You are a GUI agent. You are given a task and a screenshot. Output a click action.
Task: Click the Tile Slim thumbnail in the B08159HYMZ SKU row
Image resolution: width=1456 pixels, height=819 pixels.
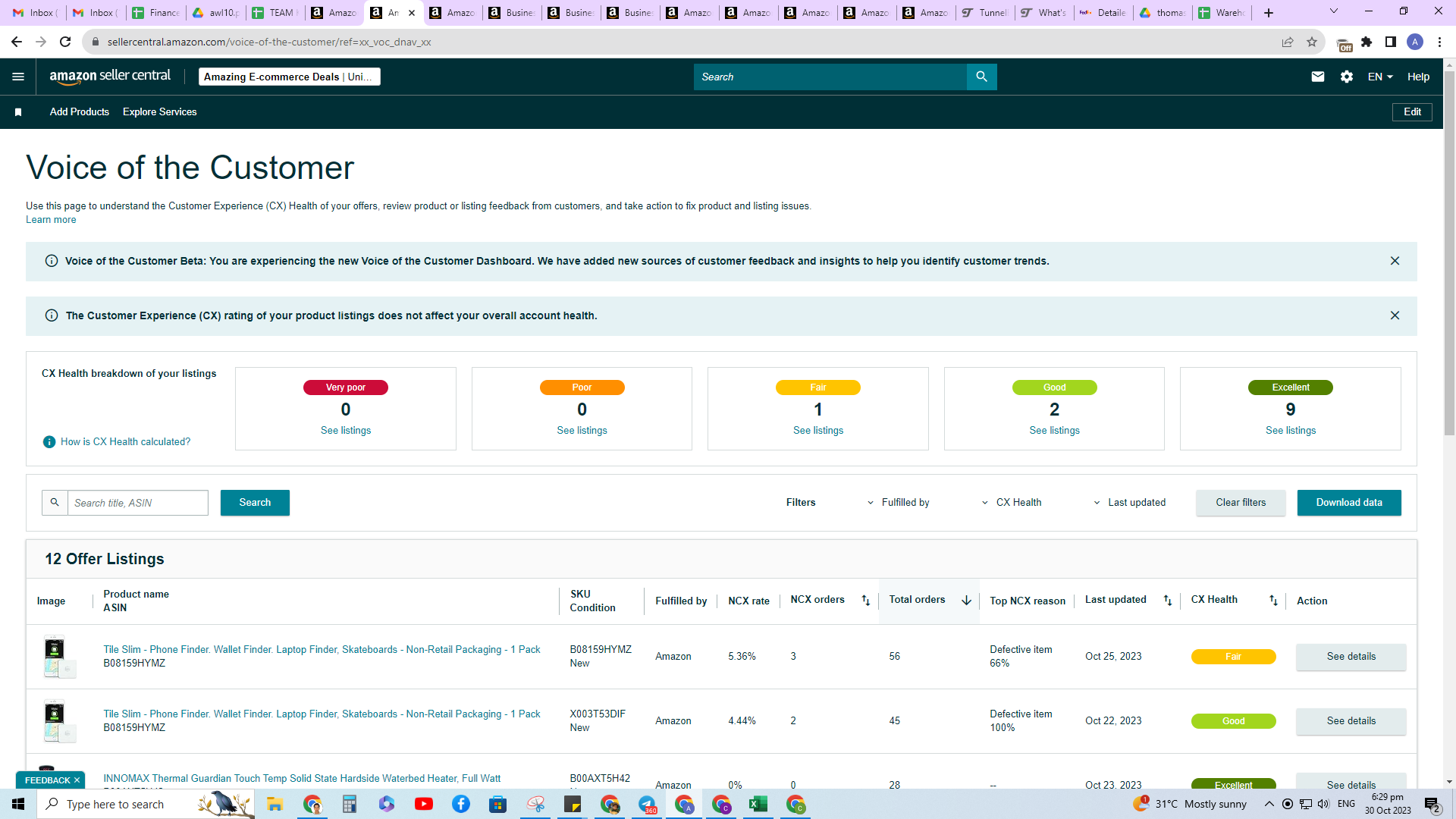(x=58, y=657)
